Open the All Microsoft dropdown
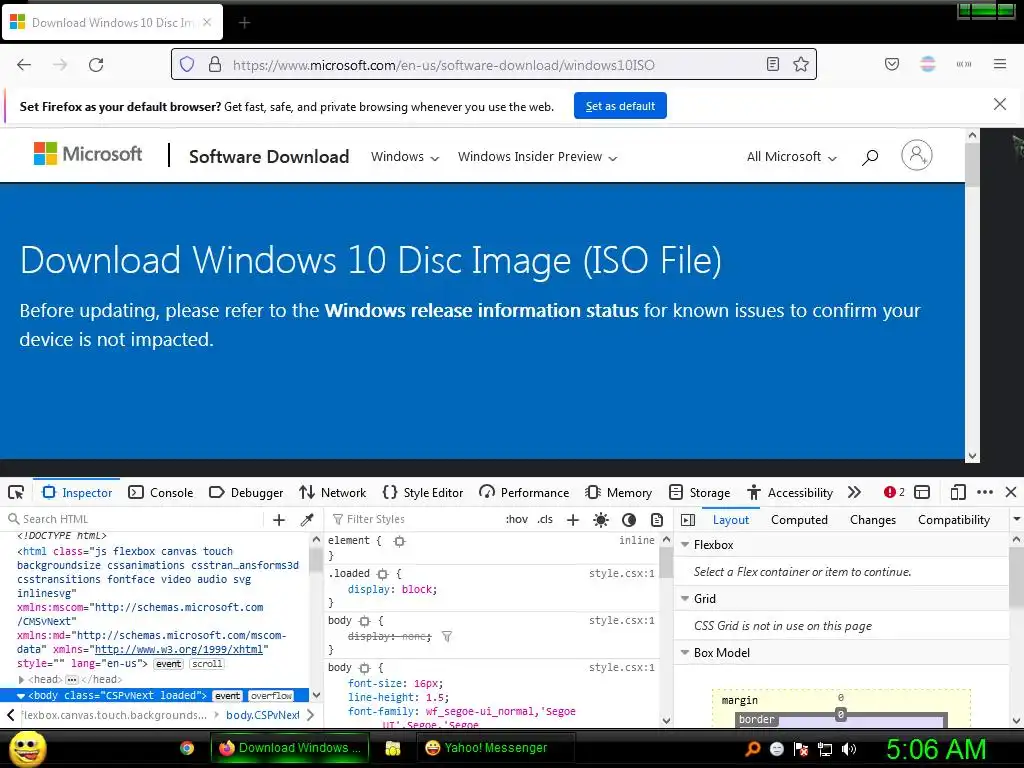Image resolution: width=1024 pixels, height=768 pixels. (x=792, y=157)
